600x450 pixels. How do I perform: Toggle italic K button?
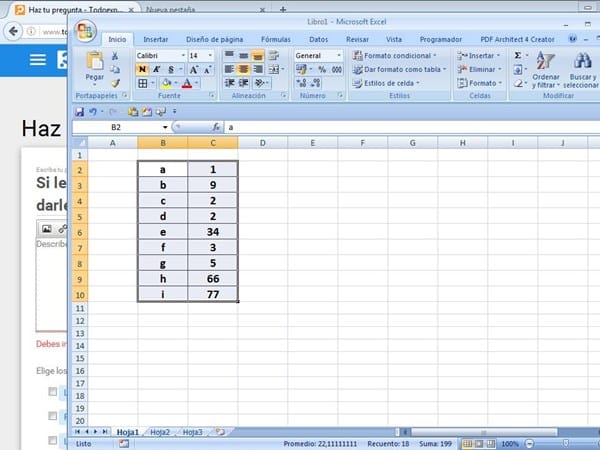(x=156, y=69)
